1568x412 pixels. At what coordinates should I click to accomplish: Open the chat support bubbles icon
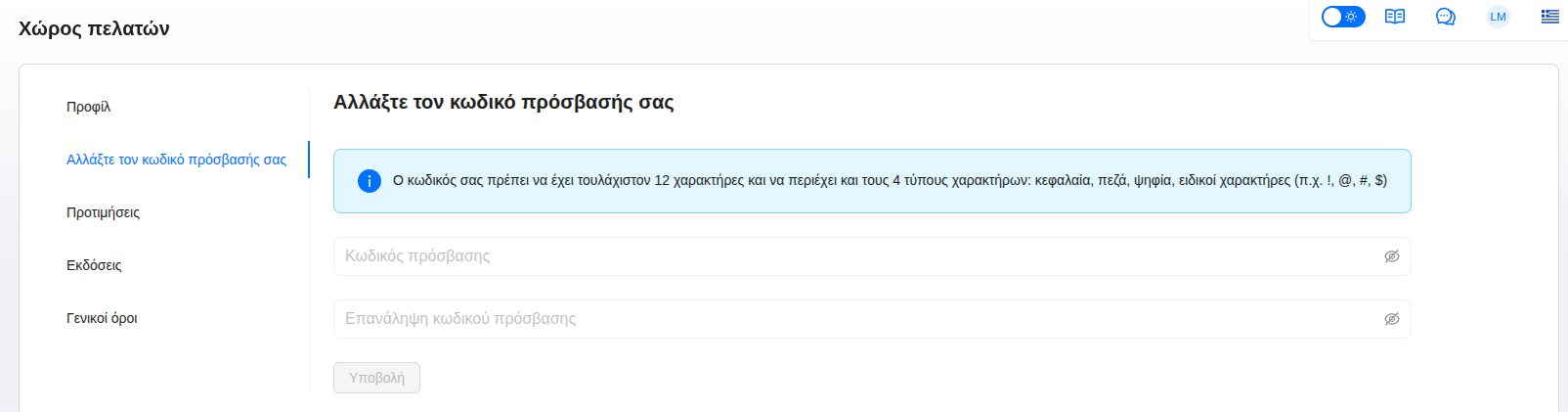pyautogui.click(x=1446, y=17)
